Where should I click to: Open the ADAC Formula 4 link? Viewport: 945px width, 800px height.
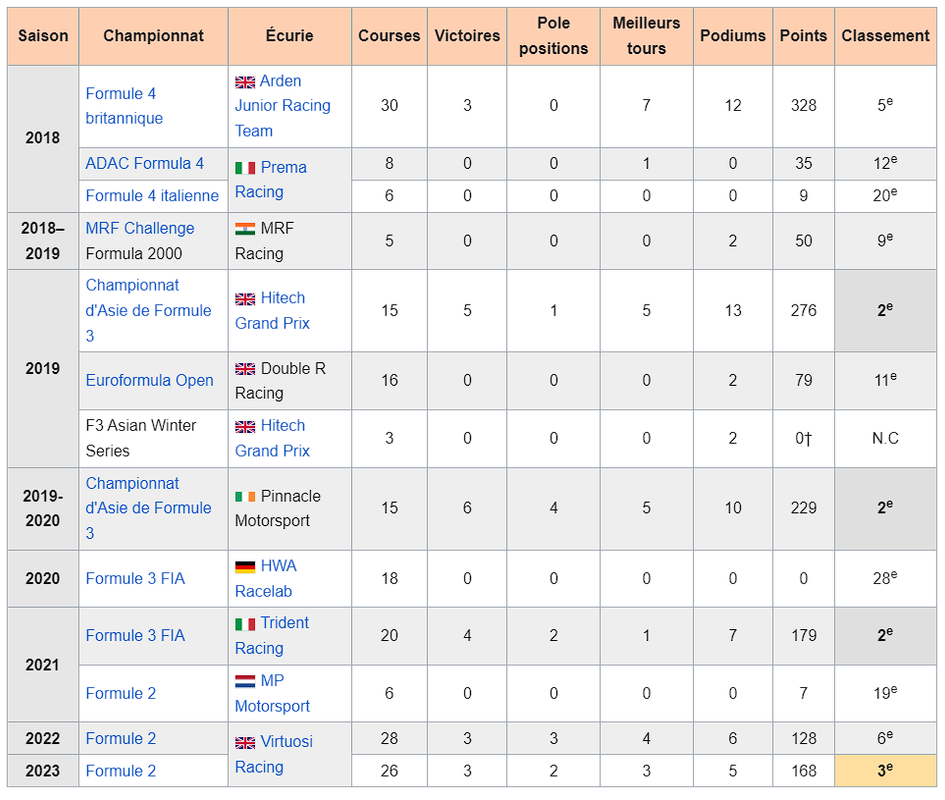[x=145, y=163]
